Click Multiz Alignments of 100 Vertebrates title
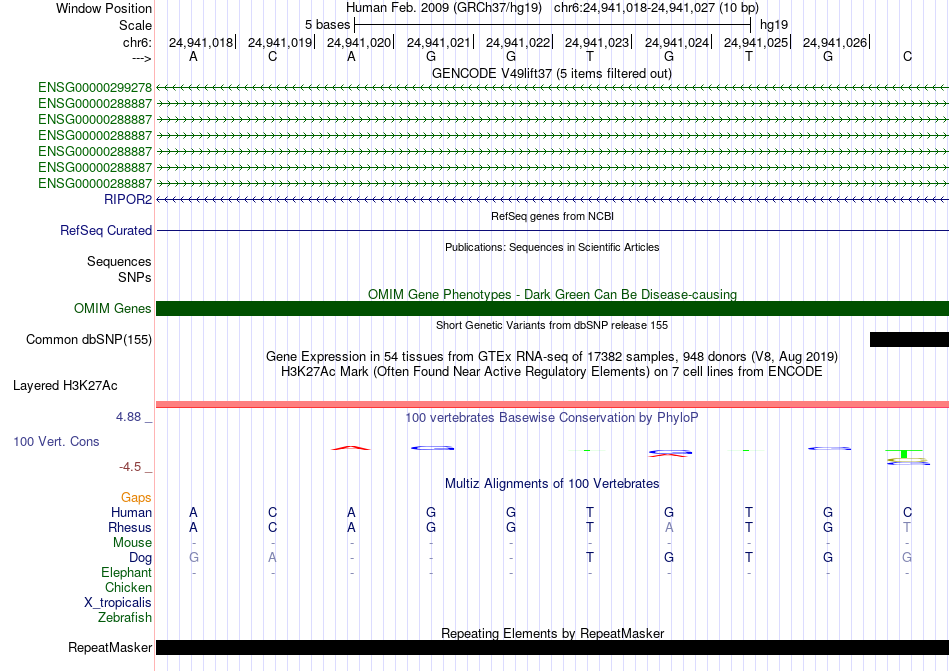The width and height of the screenshot is (950, 671). pos(552,483)
